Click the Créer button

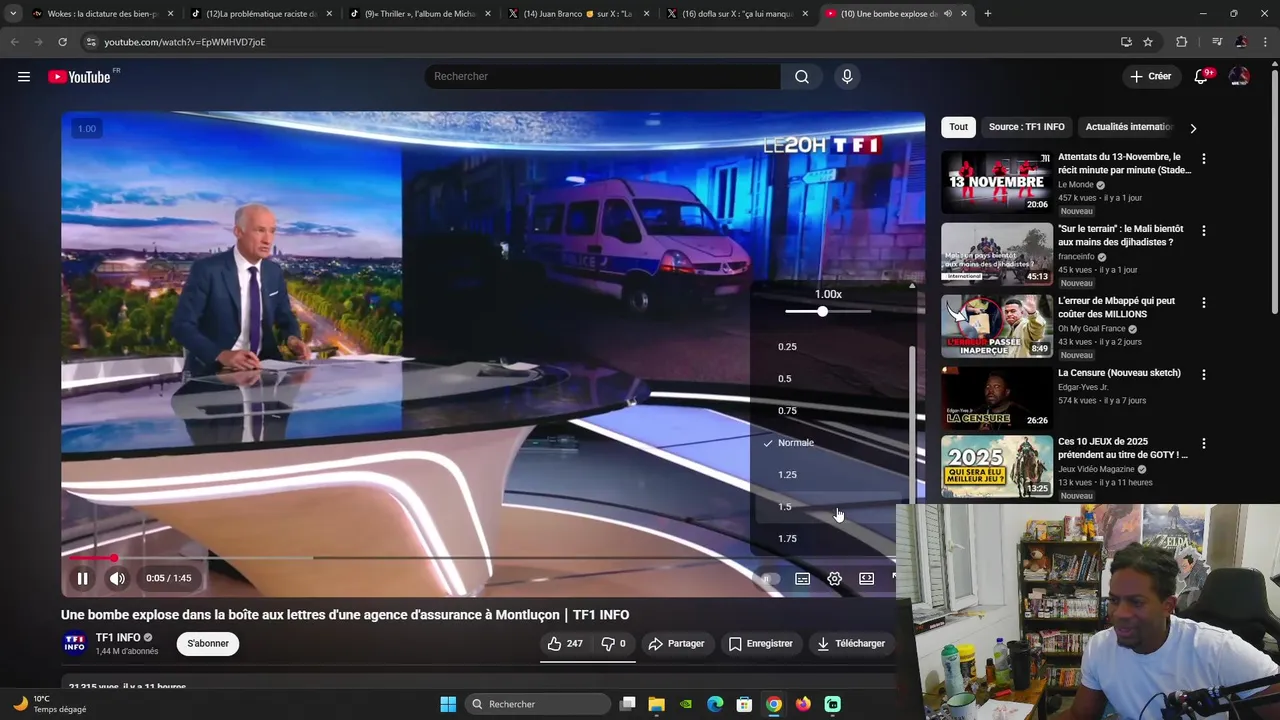(x=1150, y=77)
